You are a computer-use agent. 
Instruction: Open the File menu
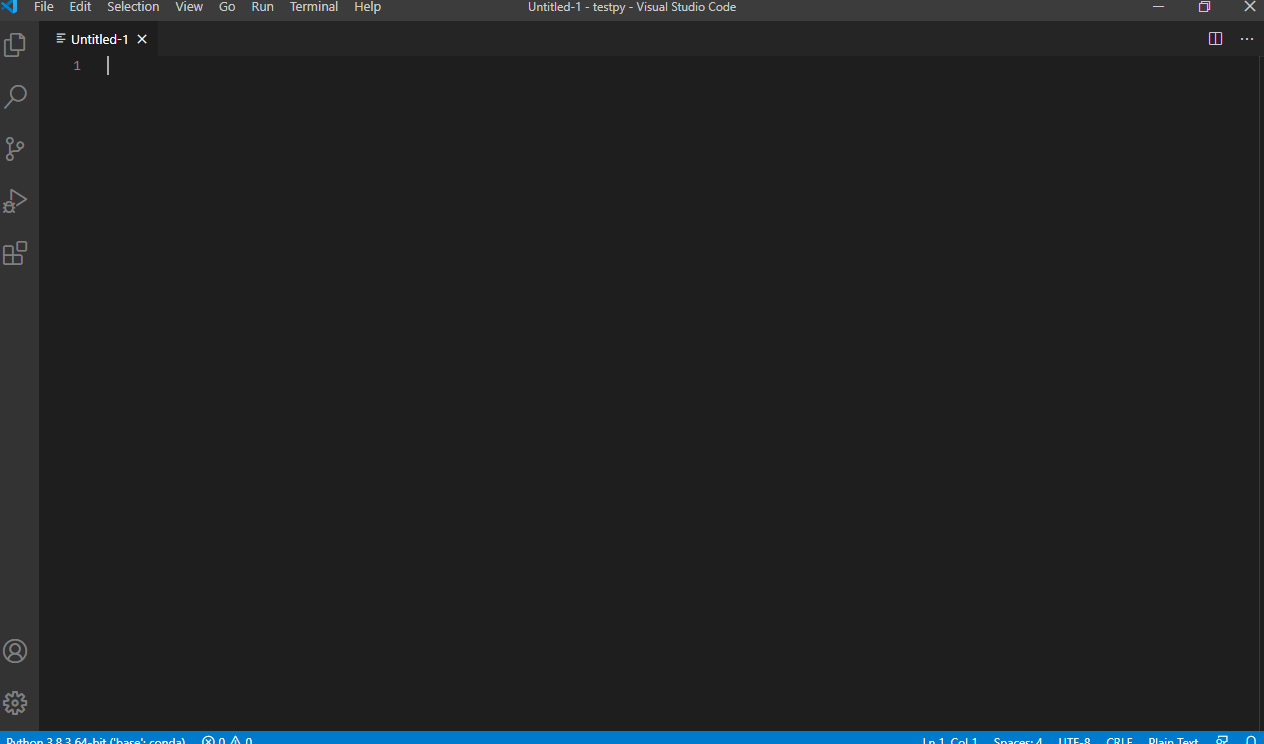44,7
